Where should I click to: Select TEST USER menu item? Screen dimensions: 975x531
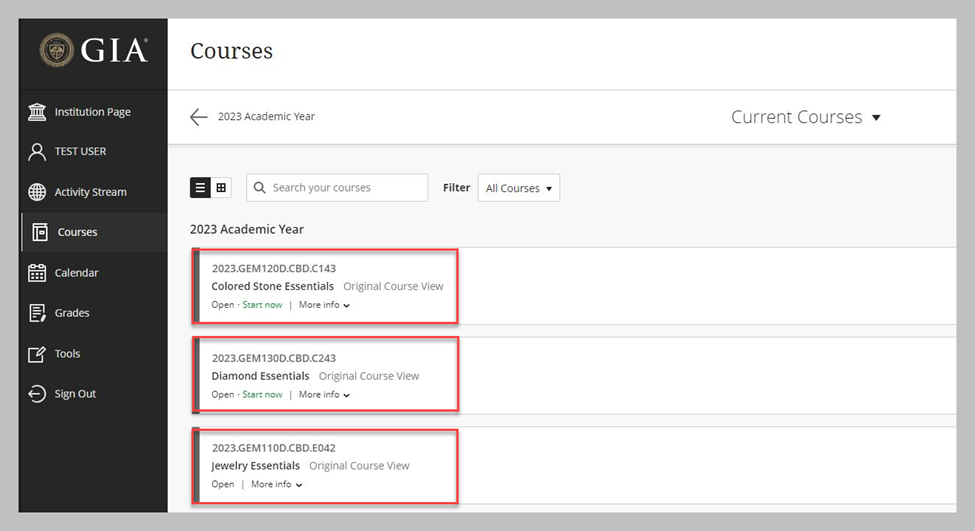(x=80, y=151)
